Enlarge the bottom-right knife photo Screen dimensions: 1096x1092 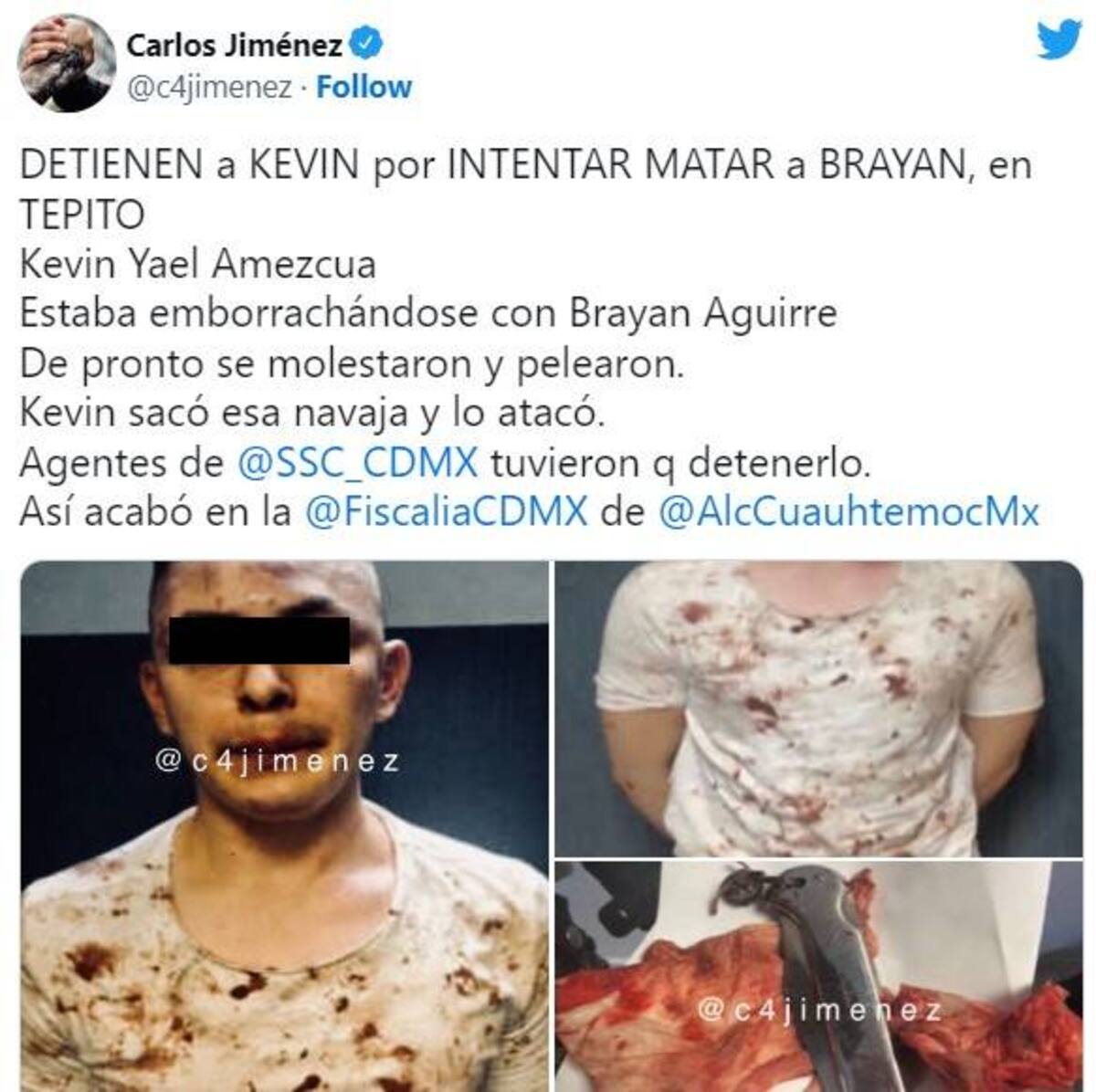click(818, 976)
